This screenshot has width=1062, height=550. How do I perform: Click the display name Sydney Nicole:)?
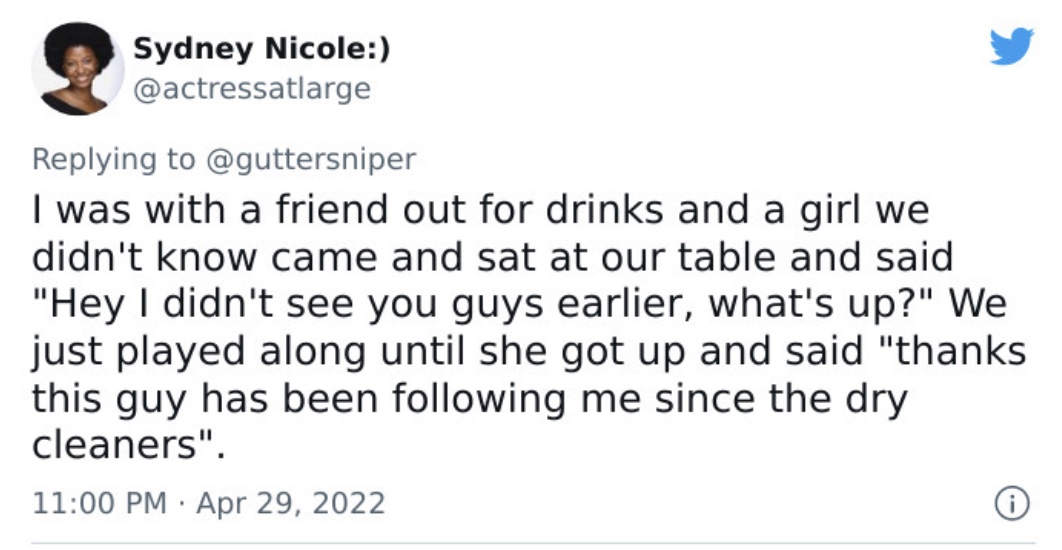[261, 49]
